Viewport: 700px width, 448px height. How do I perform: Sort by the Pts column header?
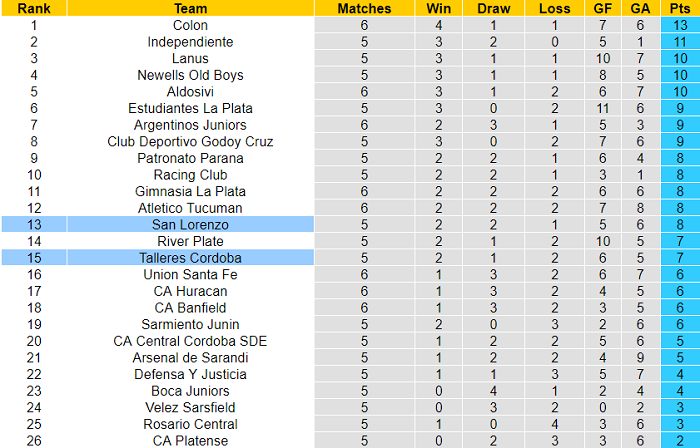pos(679,8)
